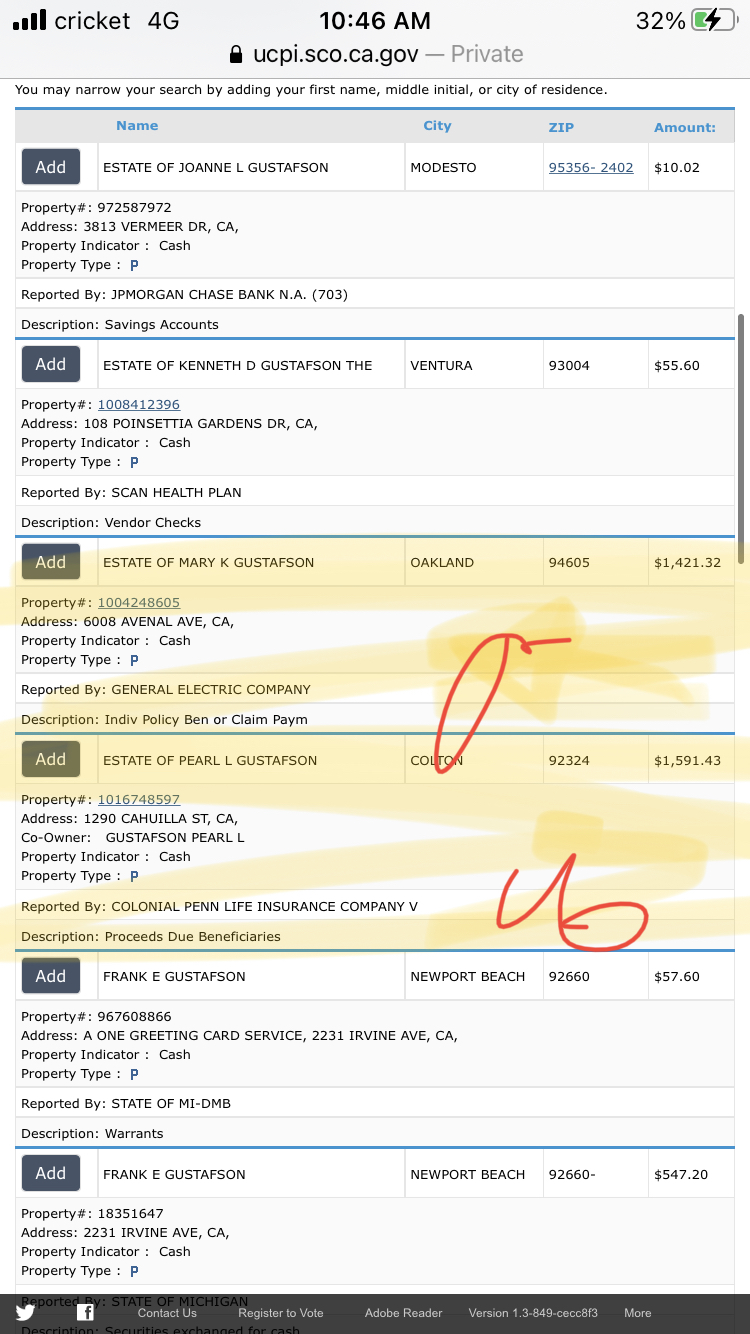Select property number 972587972 text
Screen dimensions: 750x1334
134,207
